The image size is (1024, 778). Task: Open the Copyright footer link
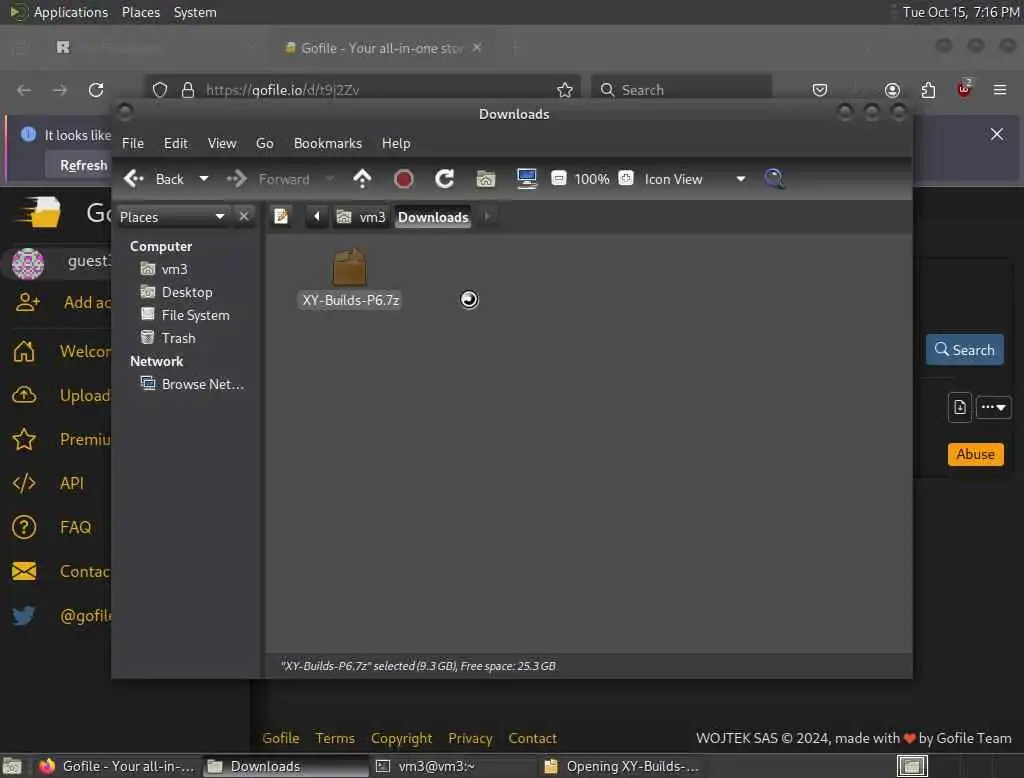402,738
